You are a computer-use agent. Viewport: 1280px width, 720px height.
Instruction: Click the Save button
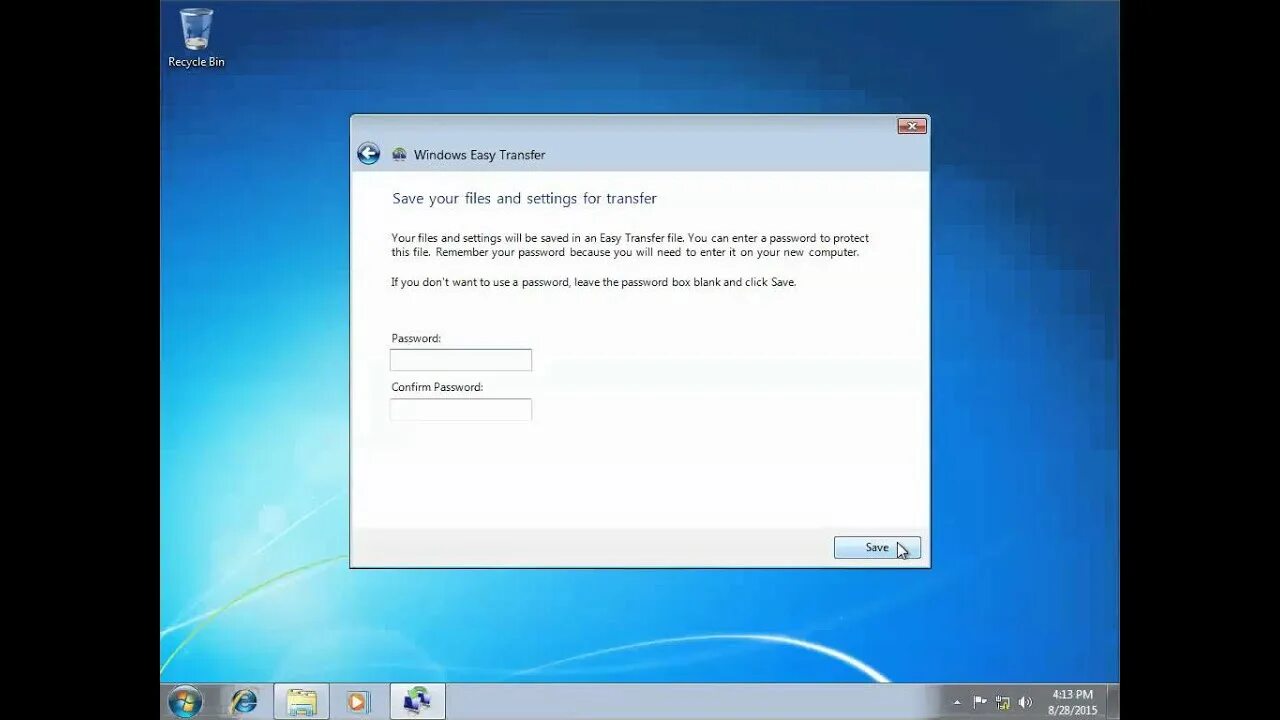coord(877,547)
